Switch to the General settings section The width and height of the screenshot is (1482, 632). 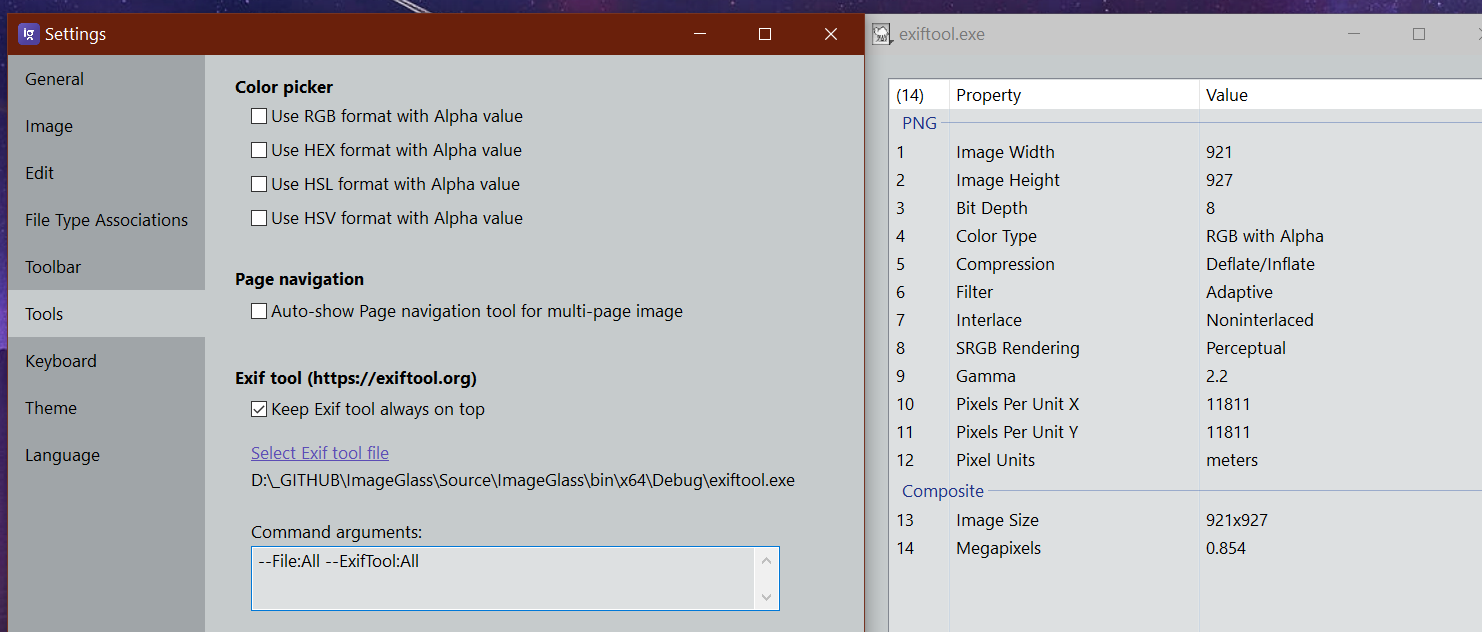pos(54,79)
